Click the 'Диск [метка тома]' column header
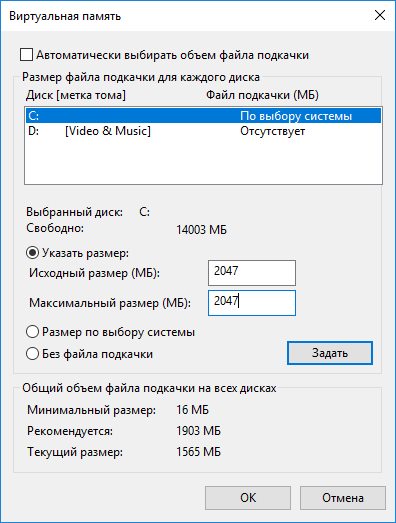 click(76, 95)
